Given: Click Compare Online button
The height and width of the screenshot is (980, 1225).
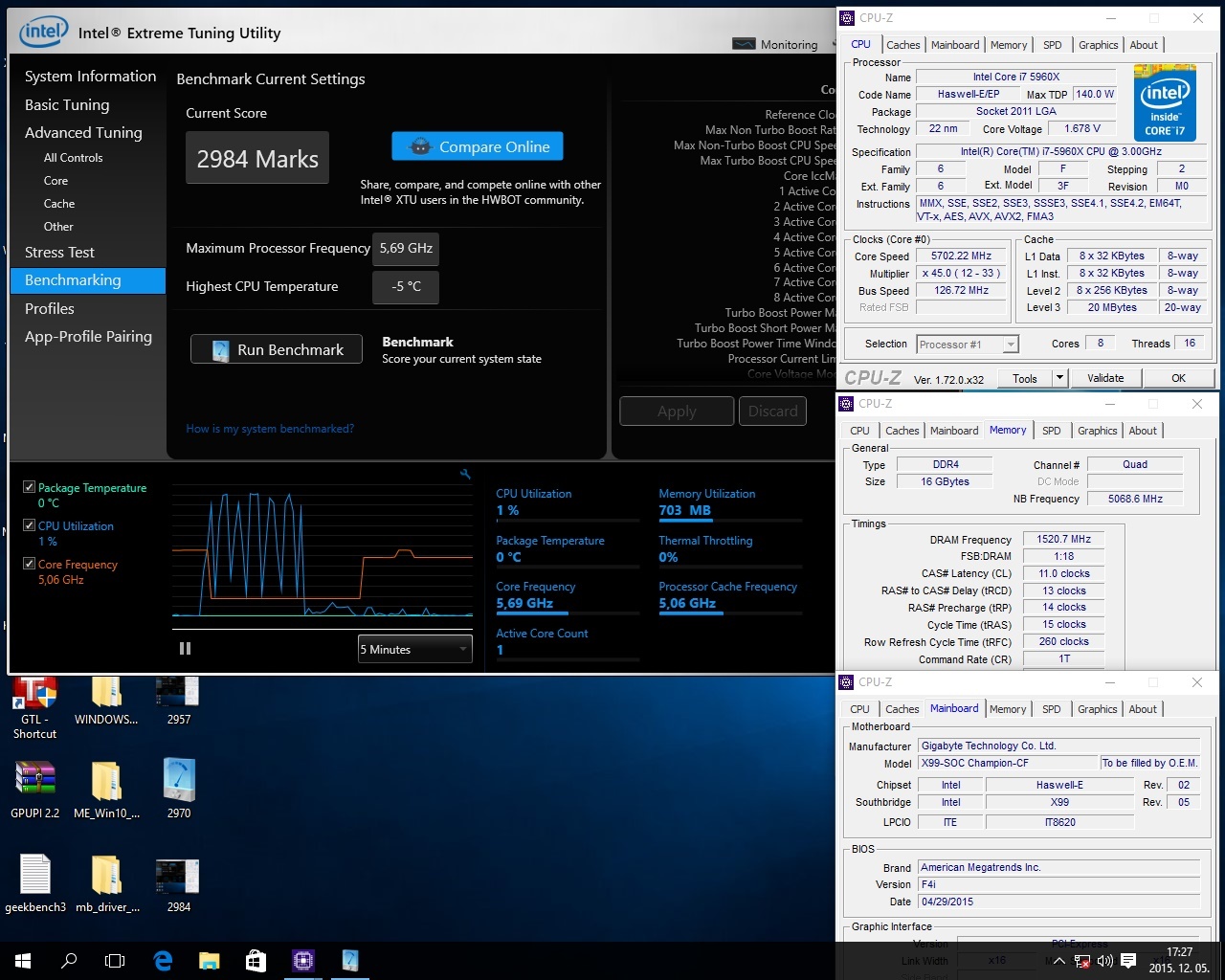Looking at the screenshot, I should coord(478,146).
